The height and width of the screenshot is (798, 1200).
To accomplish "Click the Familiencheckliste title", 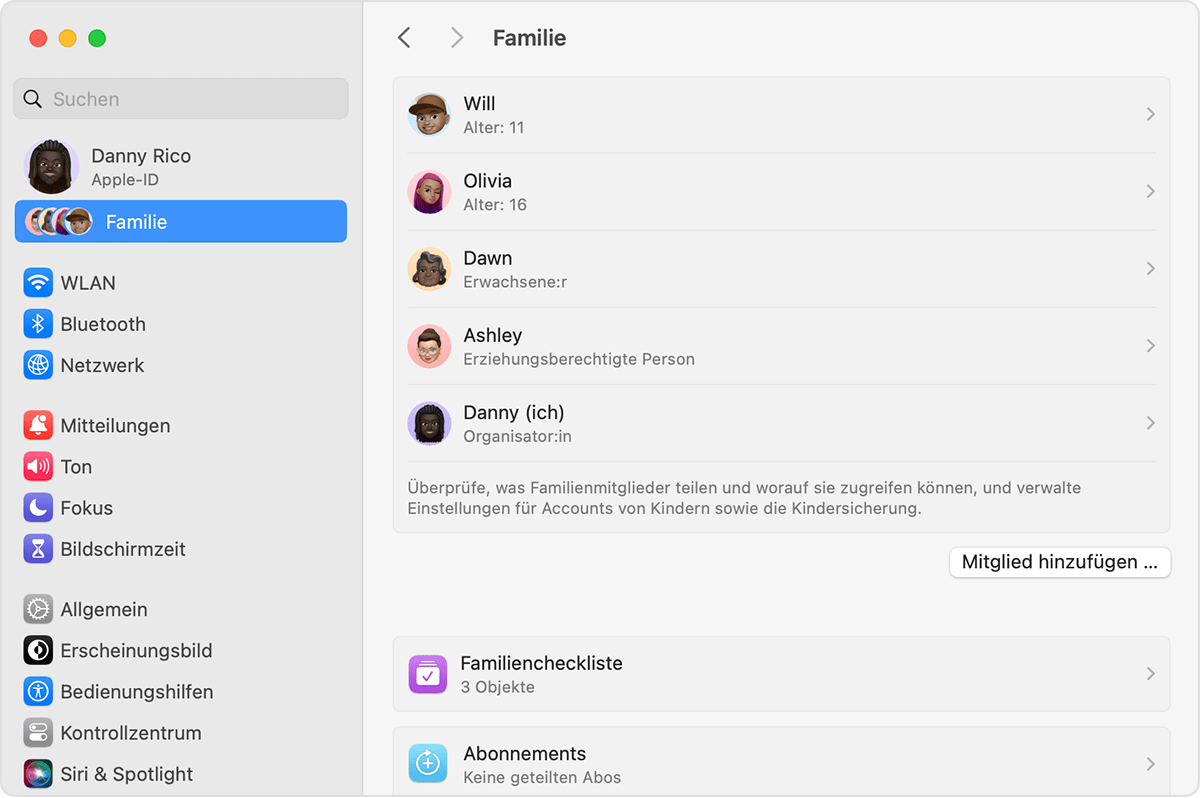I will click(541, 663).
